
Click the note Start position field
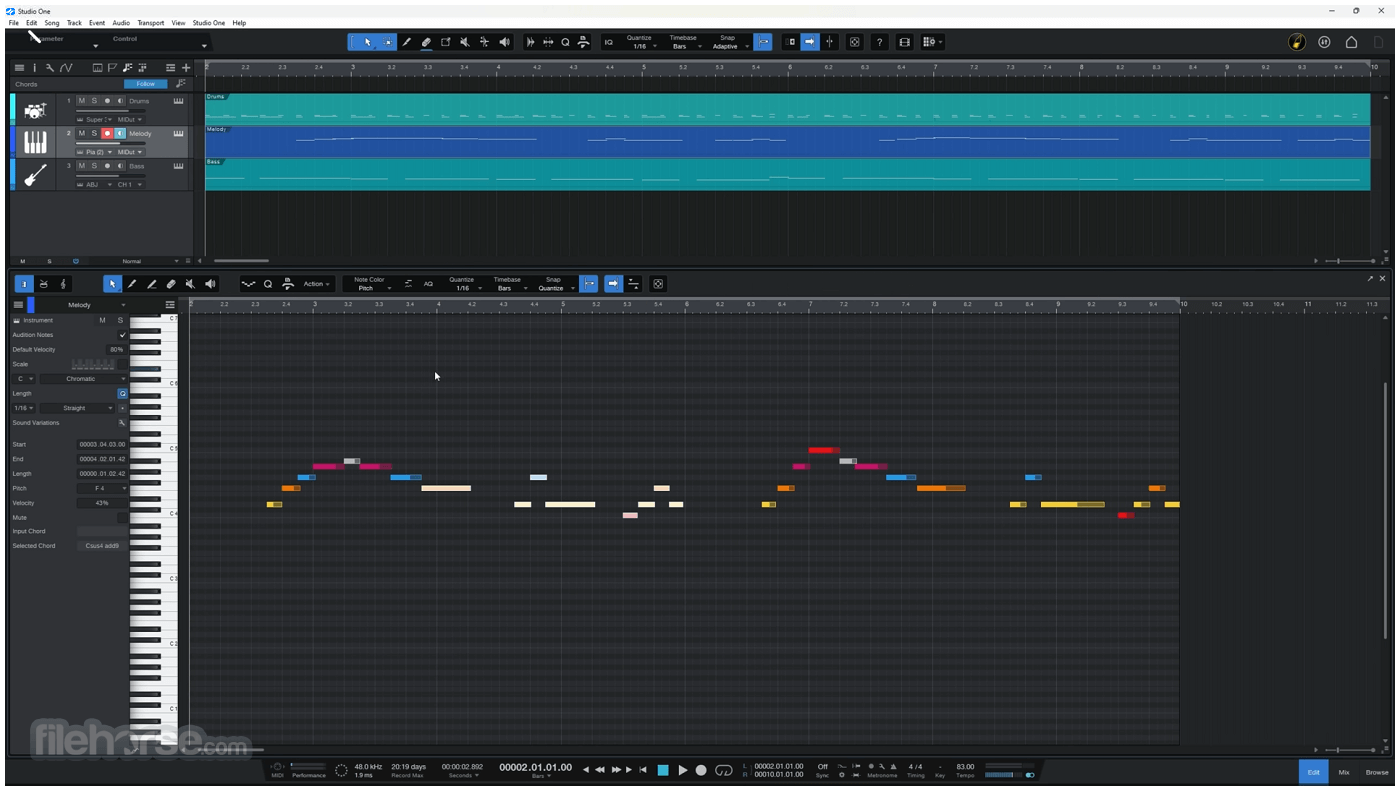(103, 444)
